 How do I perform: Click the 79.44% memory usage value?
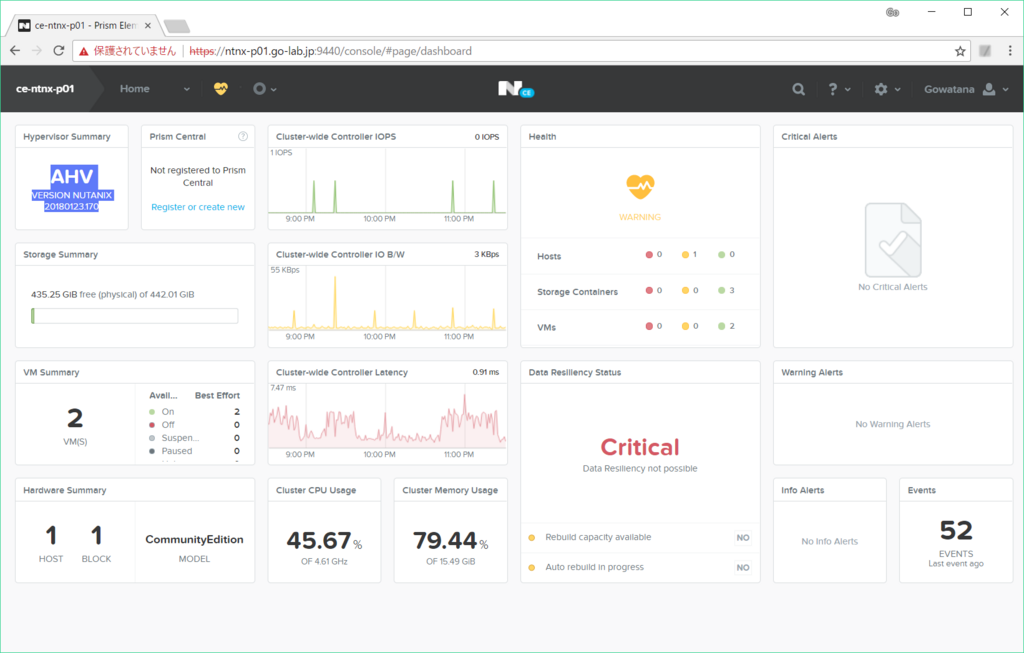[451, 541]
